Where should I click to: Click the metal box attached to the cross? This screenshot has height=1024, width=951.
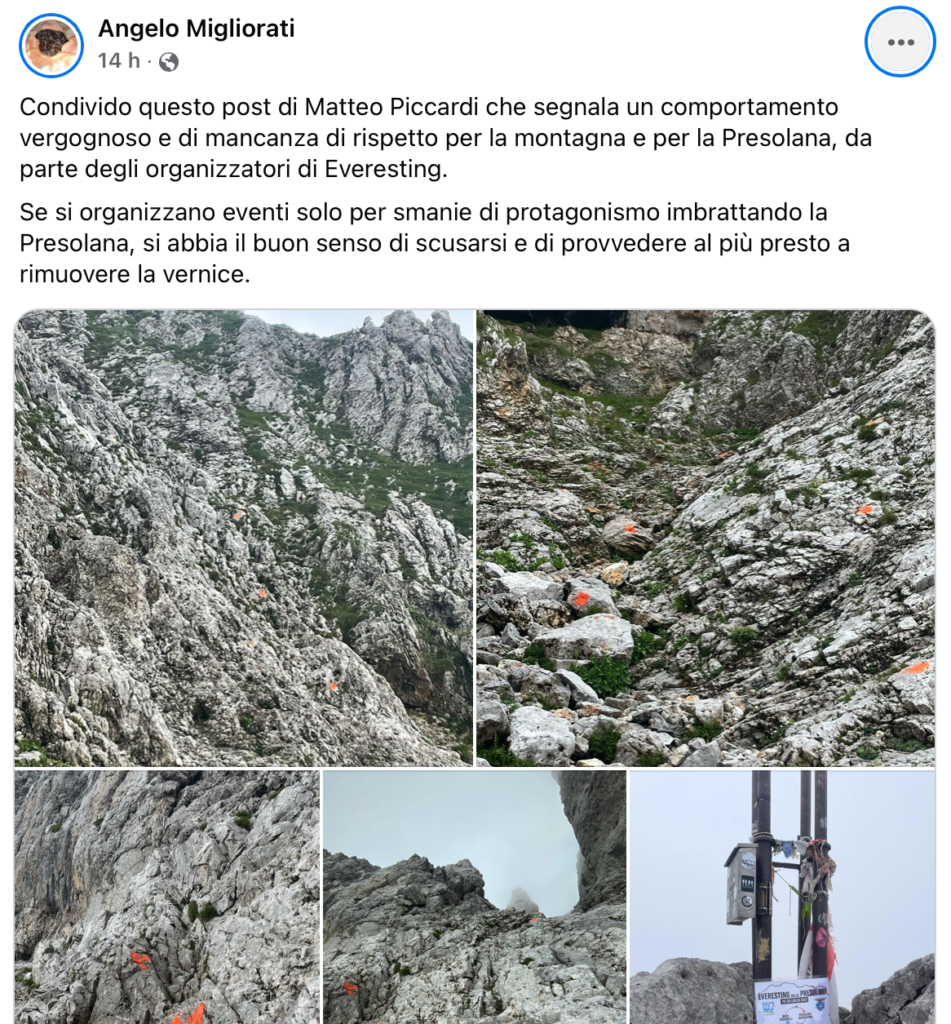coord(741,883)
